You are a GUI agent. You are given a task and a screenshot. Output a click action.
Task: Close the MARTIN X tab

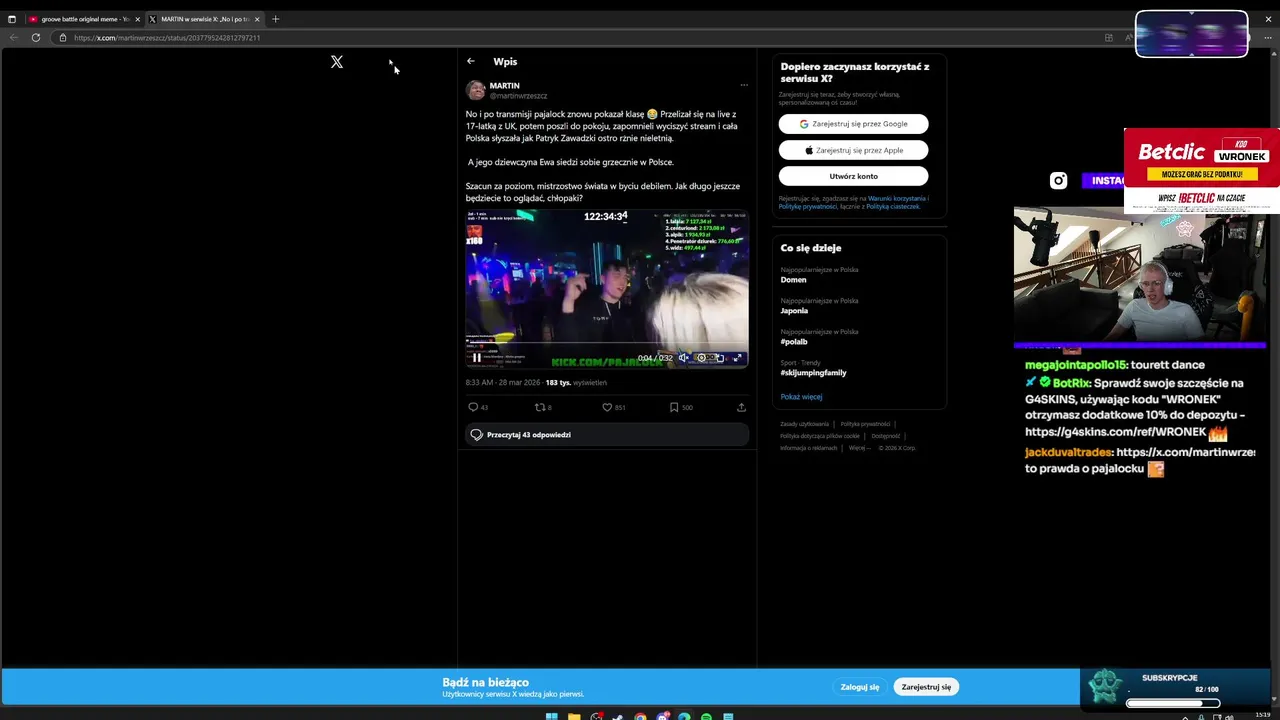[x=257, y=19]
